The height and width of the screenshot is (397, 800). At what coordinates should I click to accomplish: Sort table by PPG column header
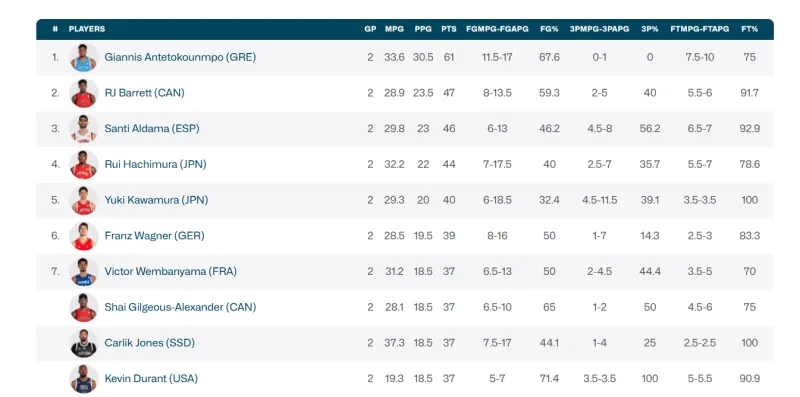point(423,29)
